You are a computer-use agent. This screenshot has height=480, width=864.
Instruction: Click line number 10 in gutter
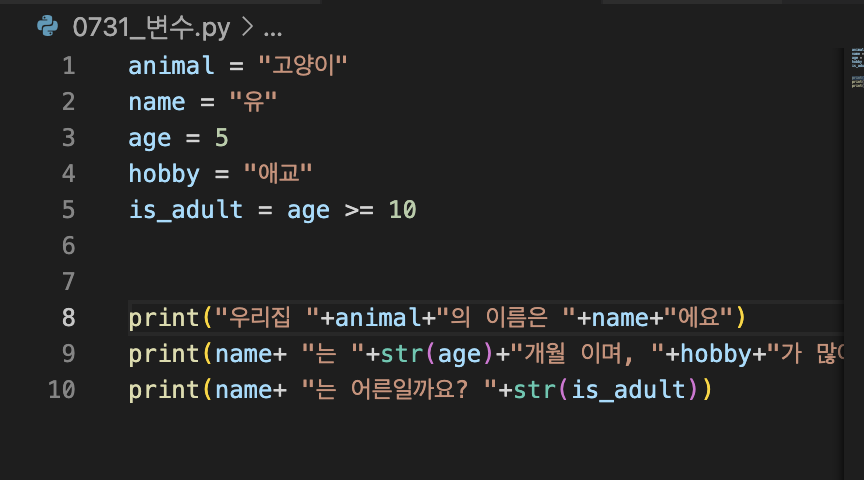click(62, 390)
